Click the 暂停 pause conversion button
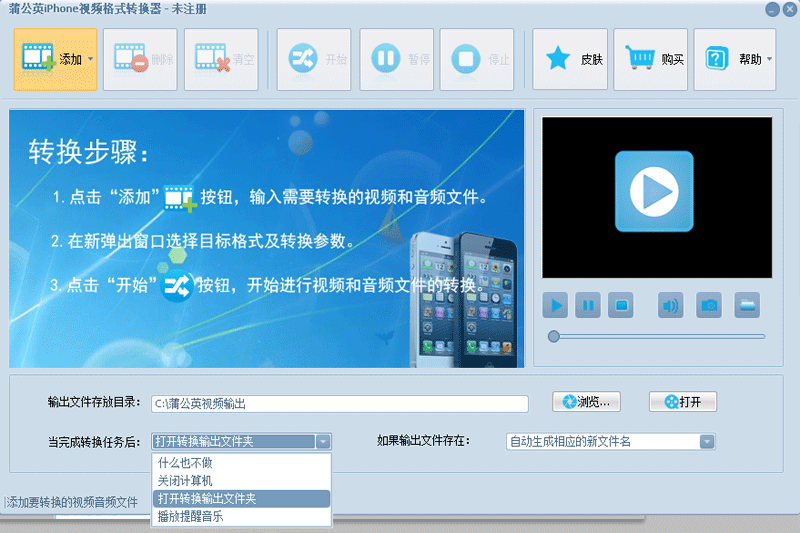Viewport: 800px width, 533px height. point(396,60)
